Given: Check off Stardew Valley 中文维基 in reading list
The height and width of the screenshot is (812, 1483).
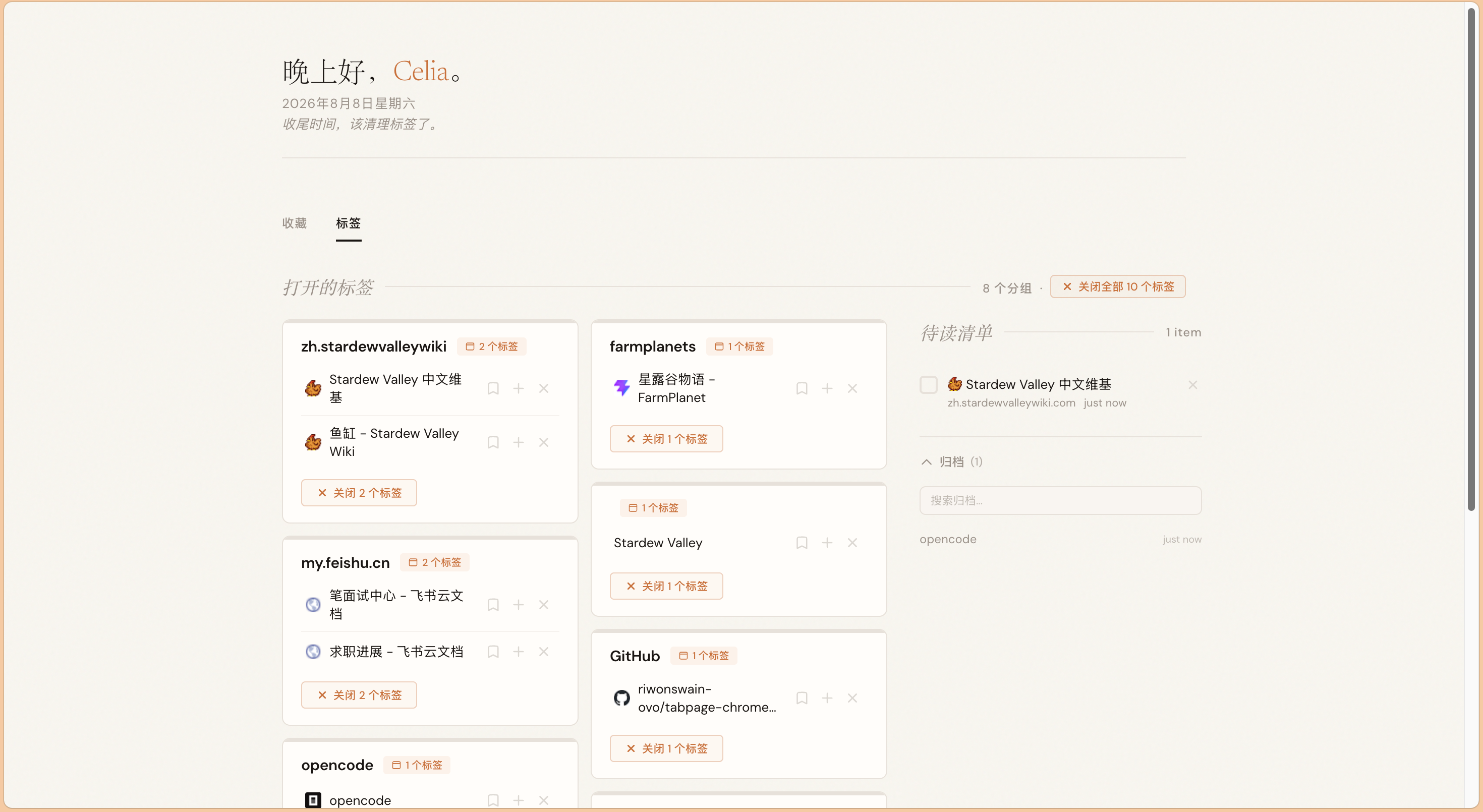Looking at the screenshot, I should point(928,384).
